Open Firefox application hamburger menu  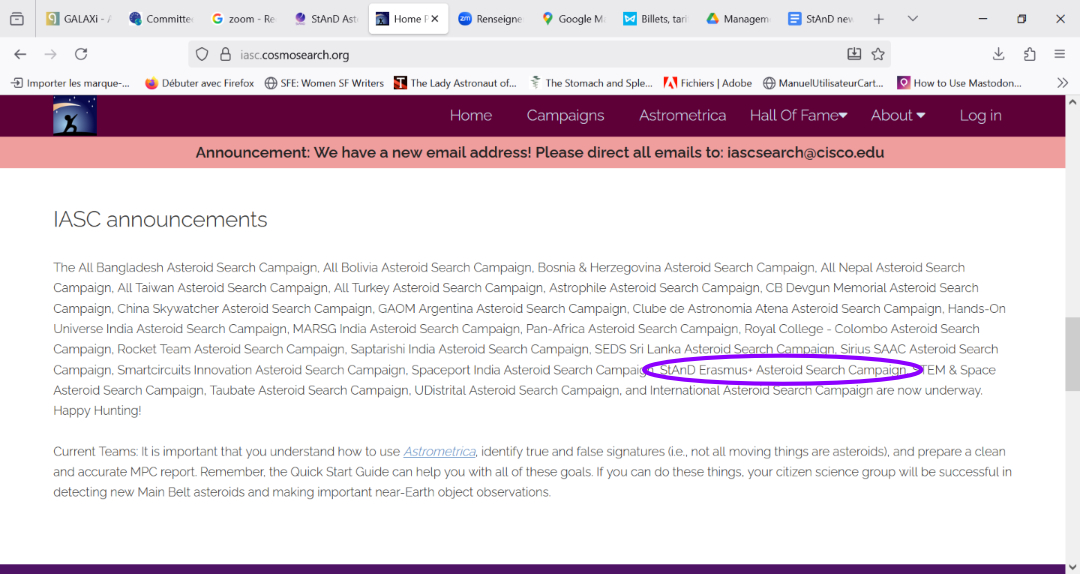(x=1060, y=54)
